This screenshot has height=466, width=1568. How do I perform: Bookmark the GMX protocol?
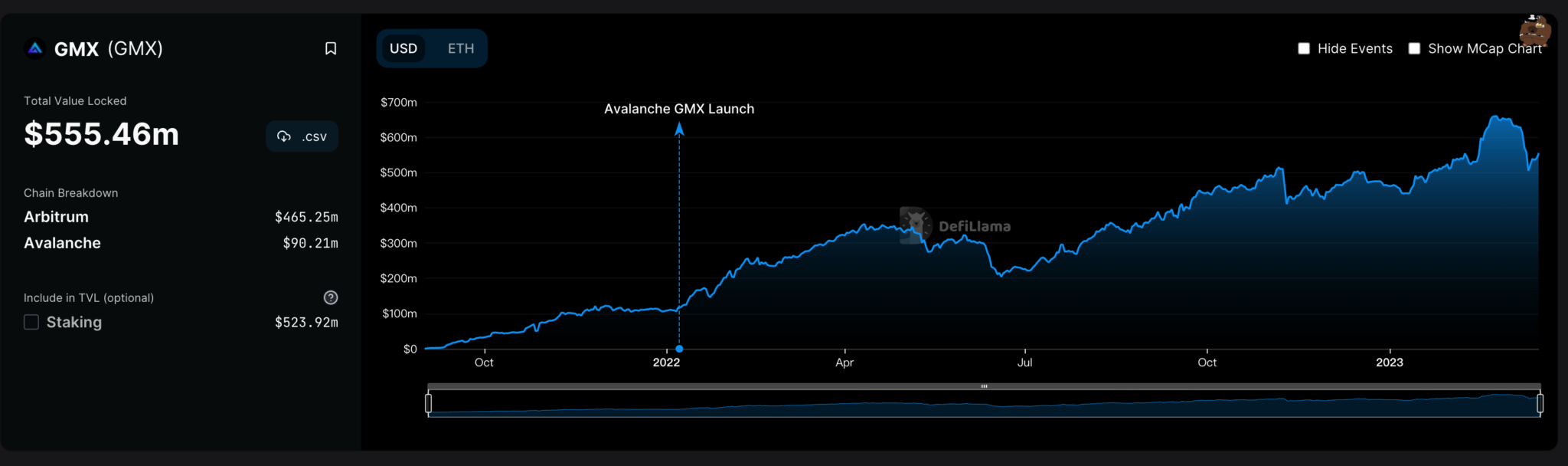click(331, 49)
